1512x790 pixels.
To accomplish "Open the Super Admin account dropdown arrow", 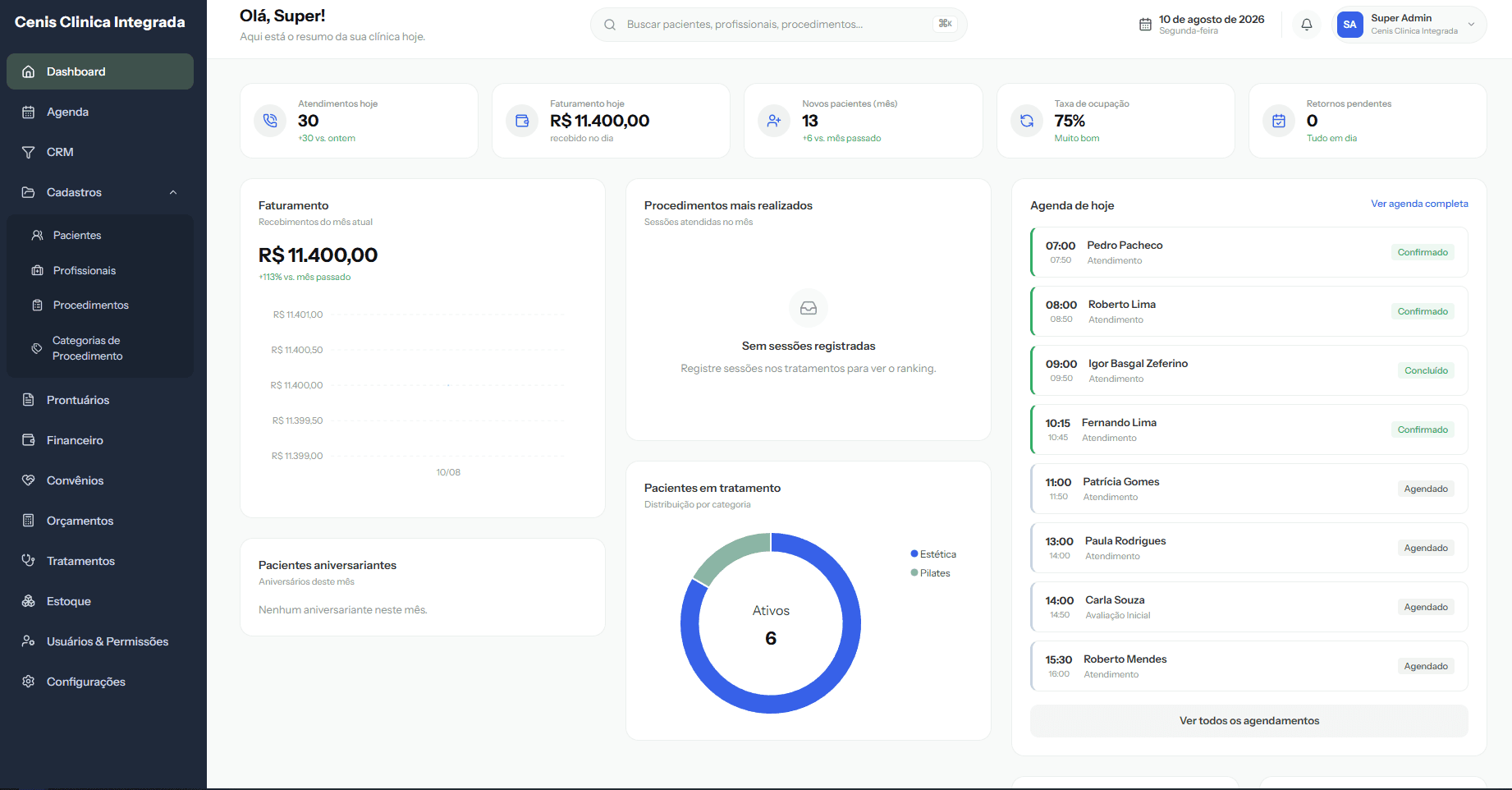I will pyautogui.click(x=1472, y=25).
